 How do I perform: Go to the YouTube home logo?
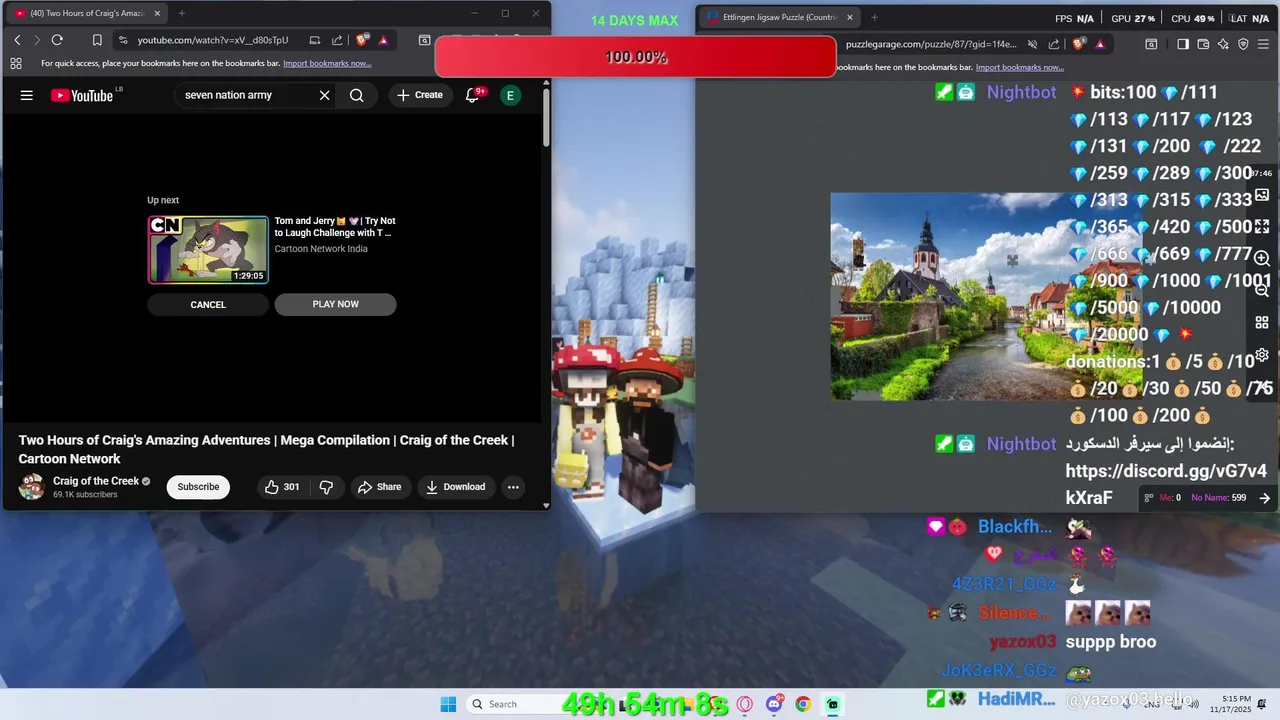click(x=82, y=95)
